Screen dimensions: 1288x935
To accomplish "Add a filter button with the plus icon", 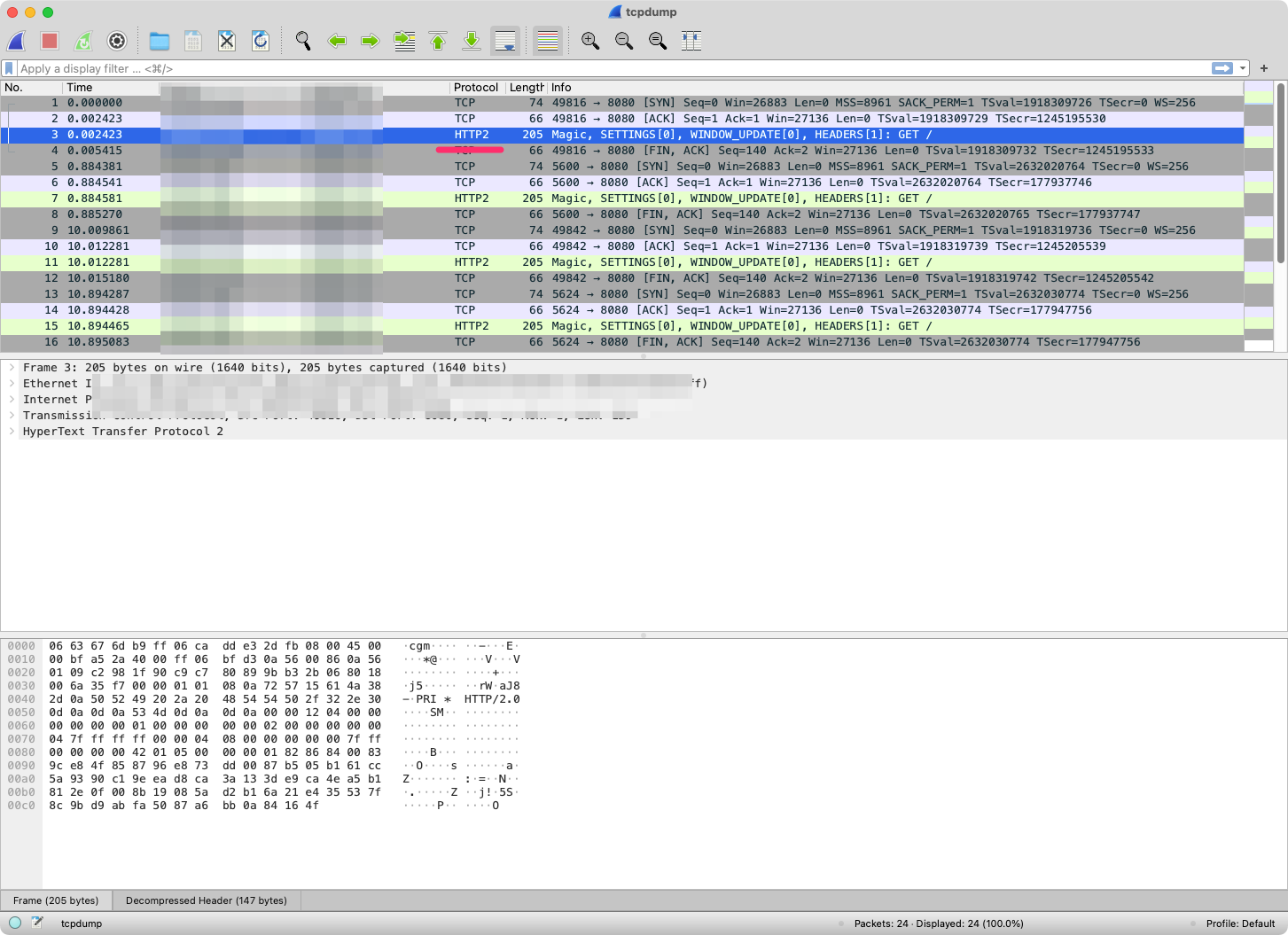I will click(x=1264, y=68).
